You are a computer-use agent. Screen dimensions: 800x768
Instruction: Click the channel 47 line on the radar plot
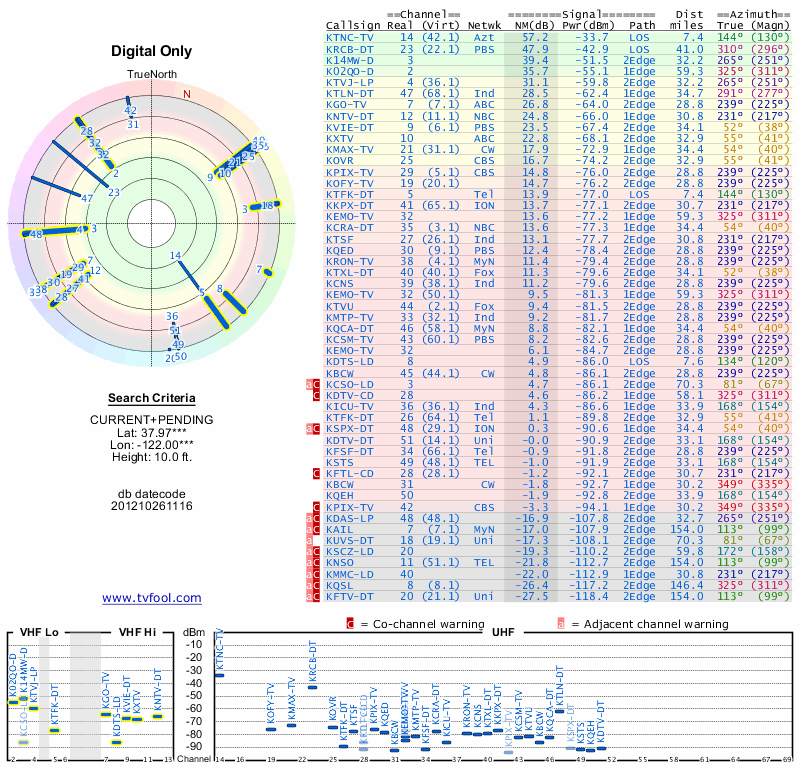(56, 187)
